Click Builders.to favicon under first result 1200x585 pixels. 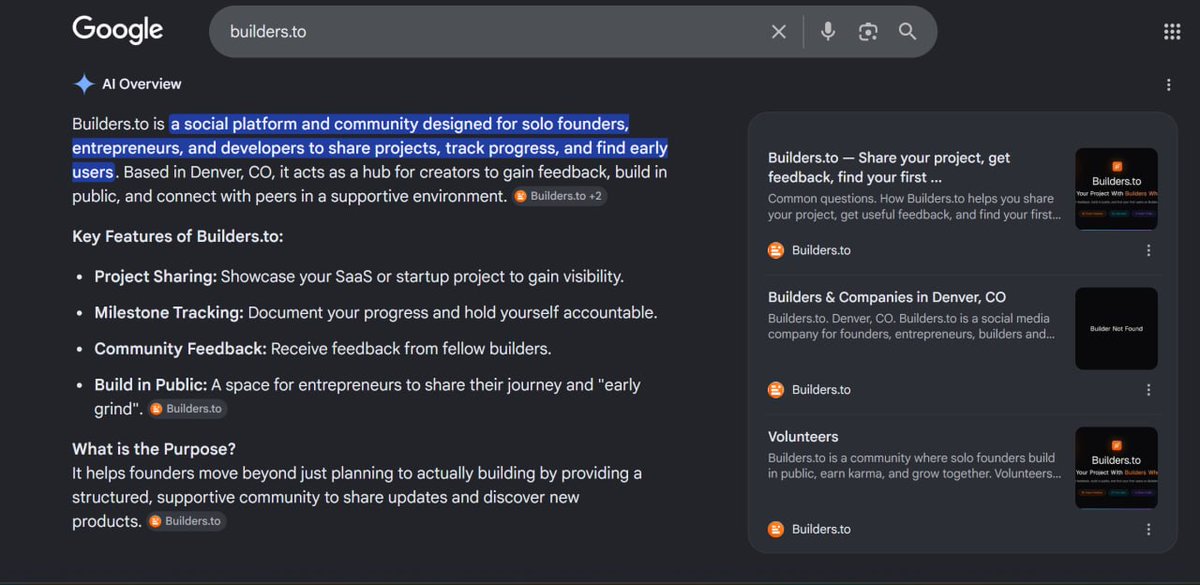pyautogui.click(x=776, y=250)
